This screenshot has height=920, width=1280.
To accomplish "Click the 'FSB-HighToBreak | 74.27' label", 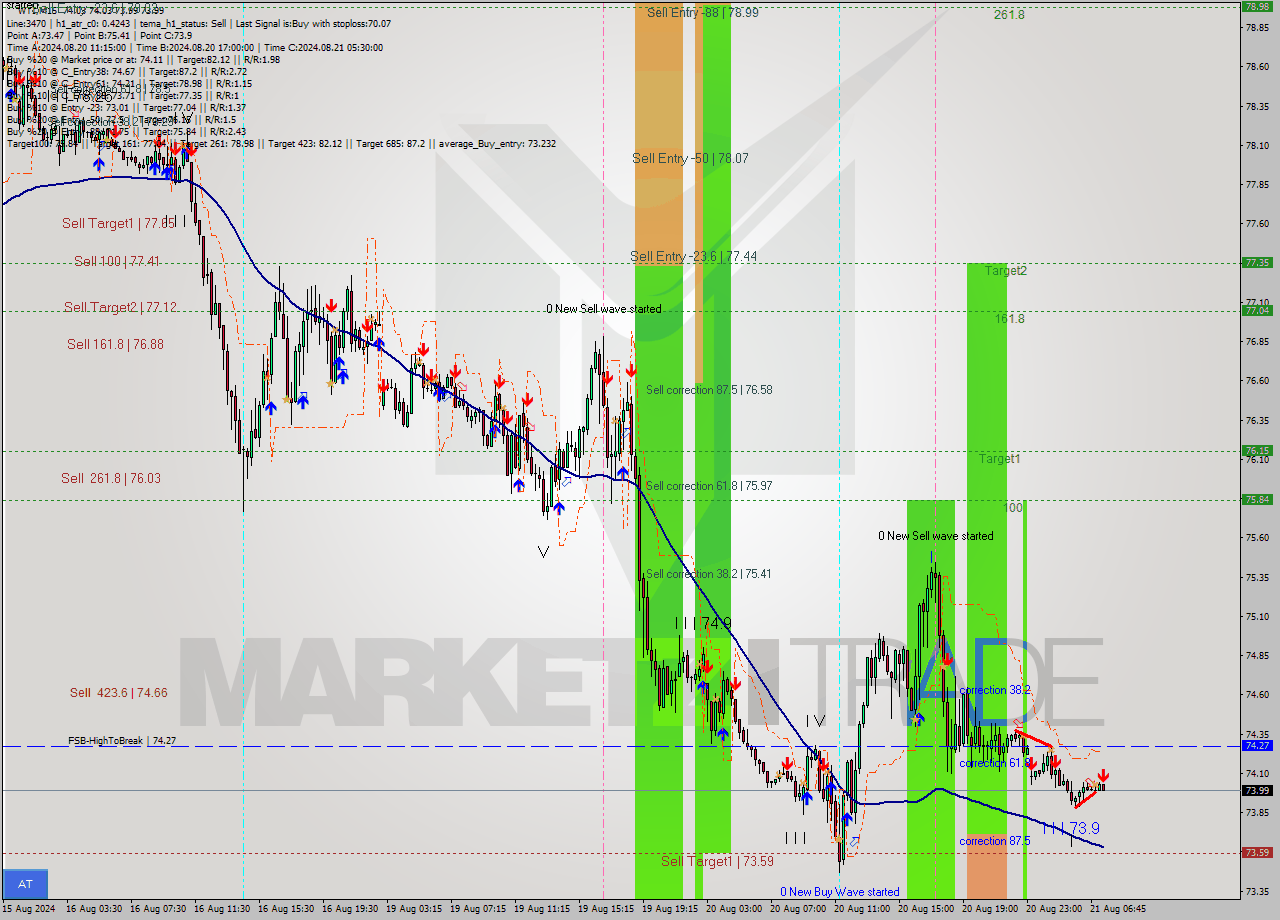I will click(x=122, y=741).
